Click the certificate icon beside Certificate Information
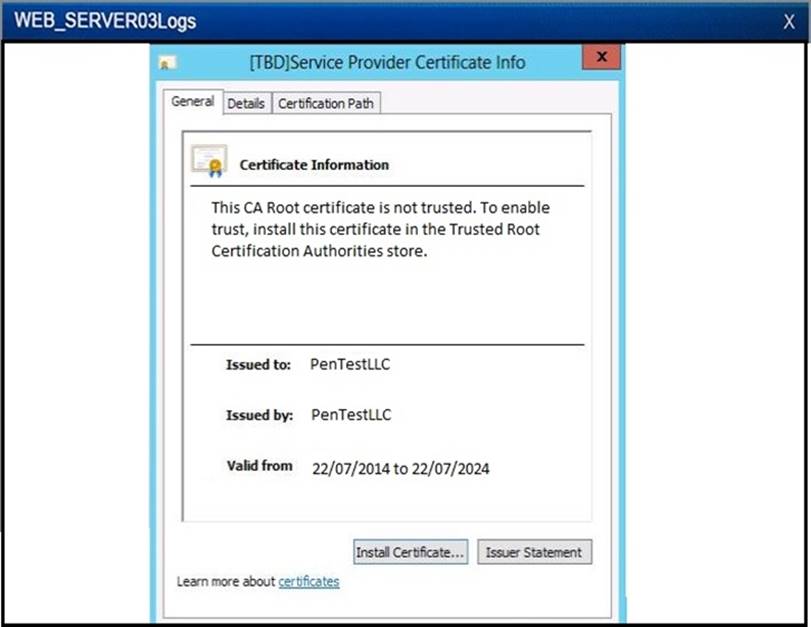The height and width of the screenshot is (627, 811). (x=209, y=161)
